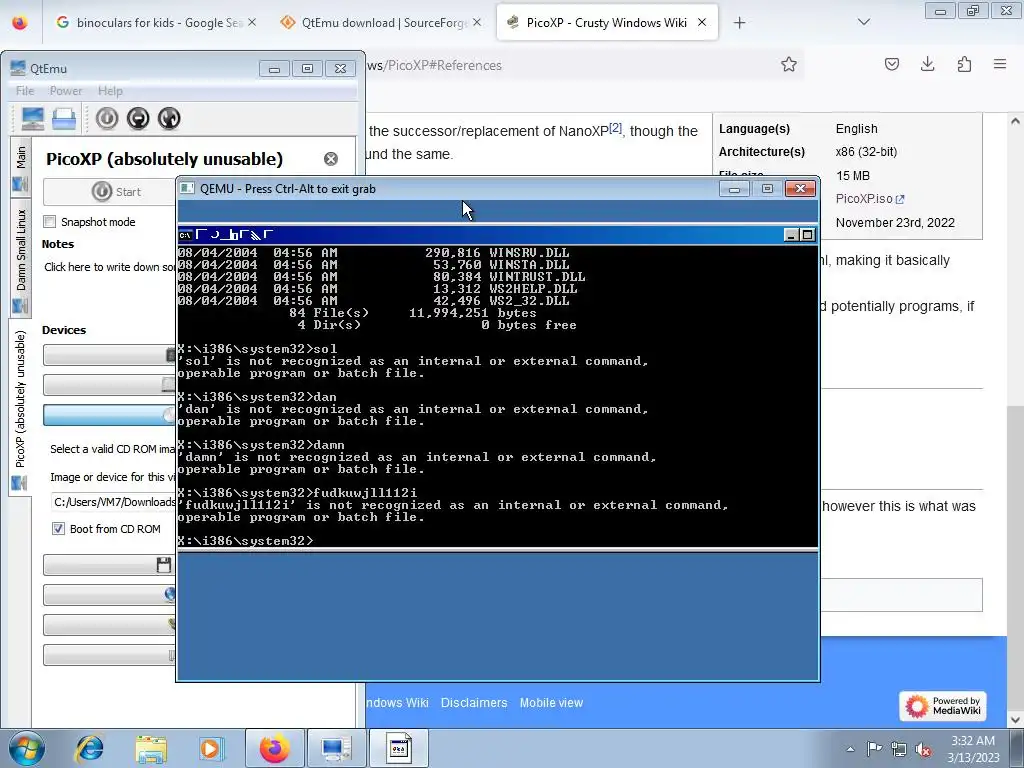Expand the first Devices section bar
Image resolution: width=1024 pixels, height=768 pixels.
pos(110,355)
